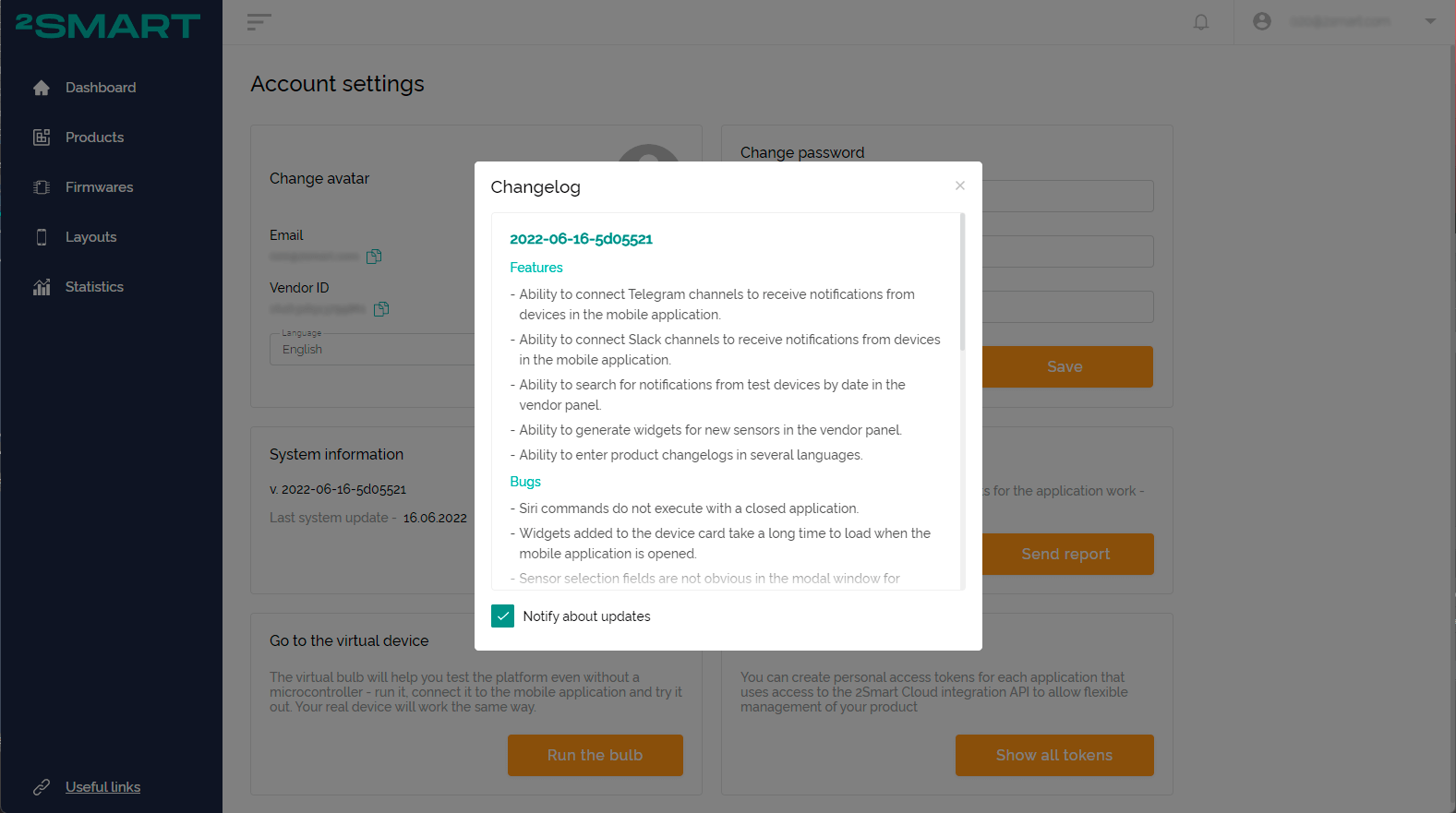The height and width of the screenshot is (813, 1456).
Task: Click the Firmwares chip icon
Action: [x=42, y=187]
